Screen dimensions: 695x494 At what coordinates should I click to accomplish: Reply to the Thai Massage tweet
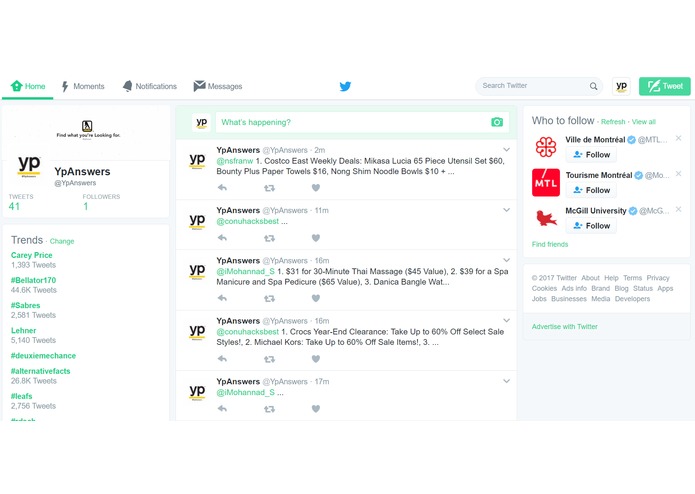point(223,298)
